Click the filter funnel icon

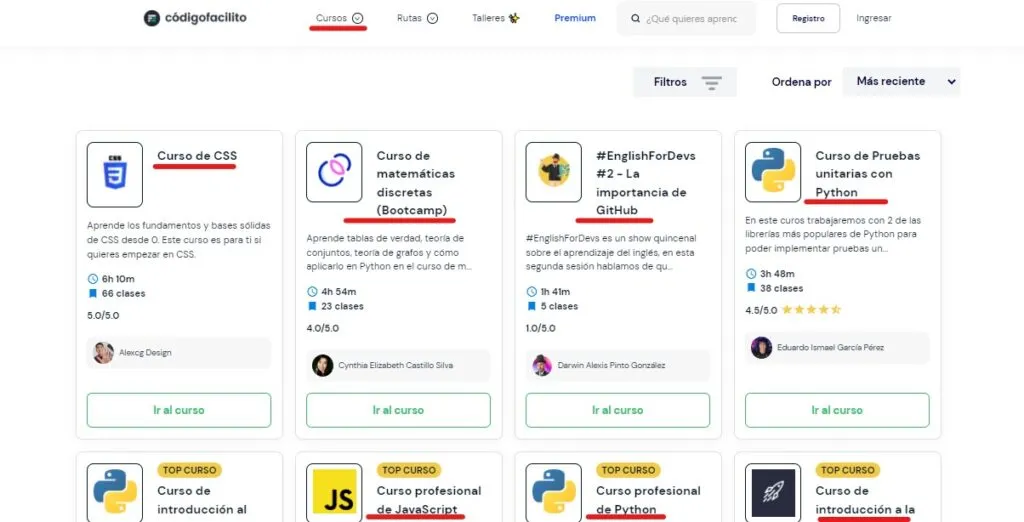[x=711, y=82]
